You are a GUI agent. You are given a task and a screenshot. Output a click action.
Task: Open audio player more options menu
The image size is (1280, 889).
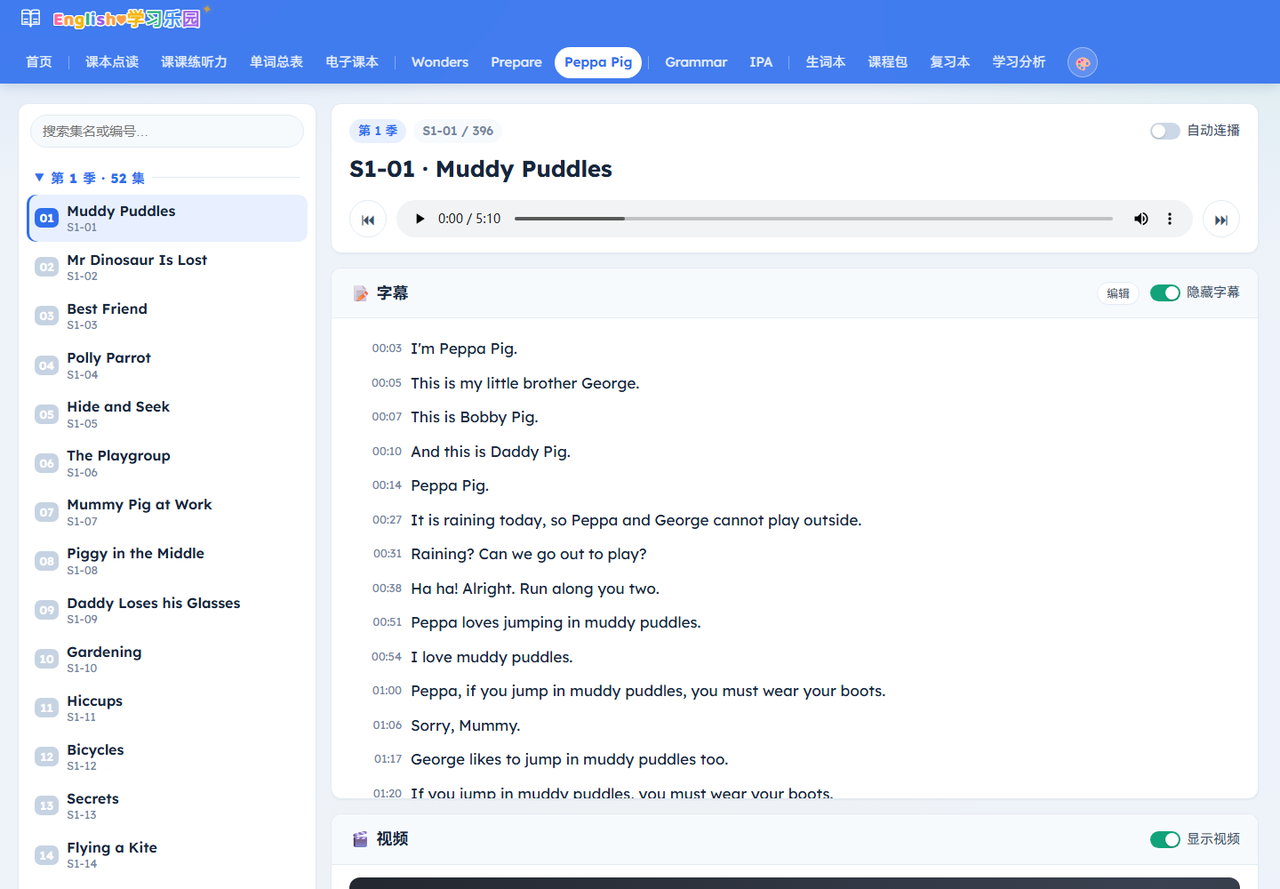coord(1170,219)
